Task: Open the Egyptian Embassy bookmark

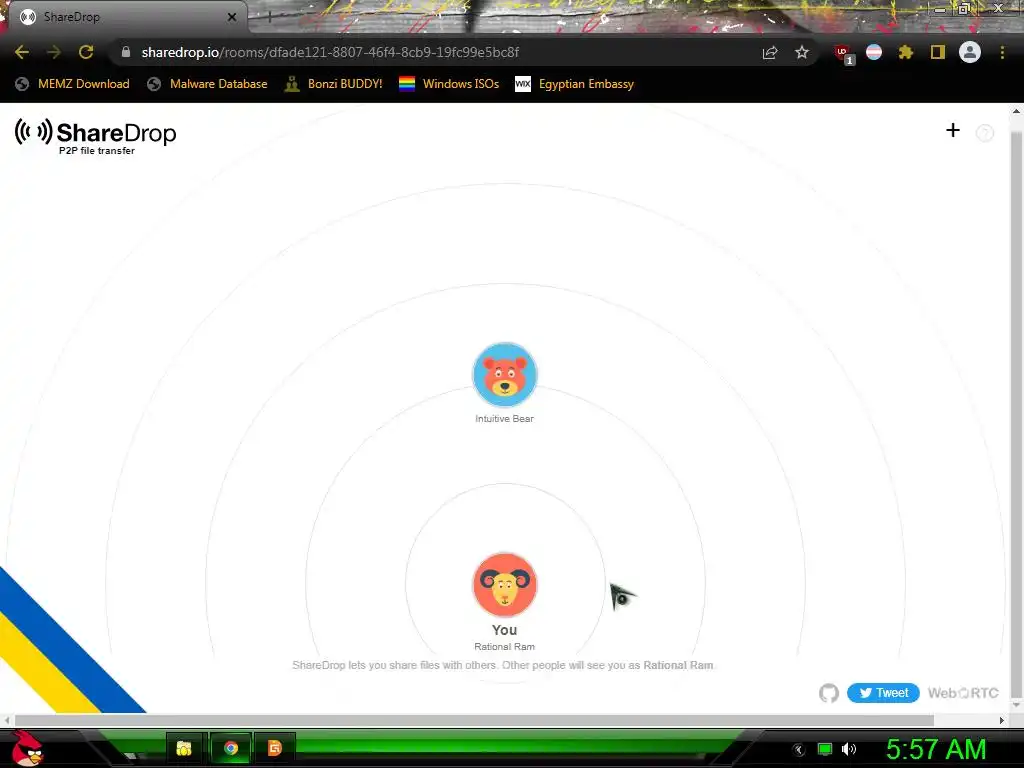Action: tap(575, 84)
